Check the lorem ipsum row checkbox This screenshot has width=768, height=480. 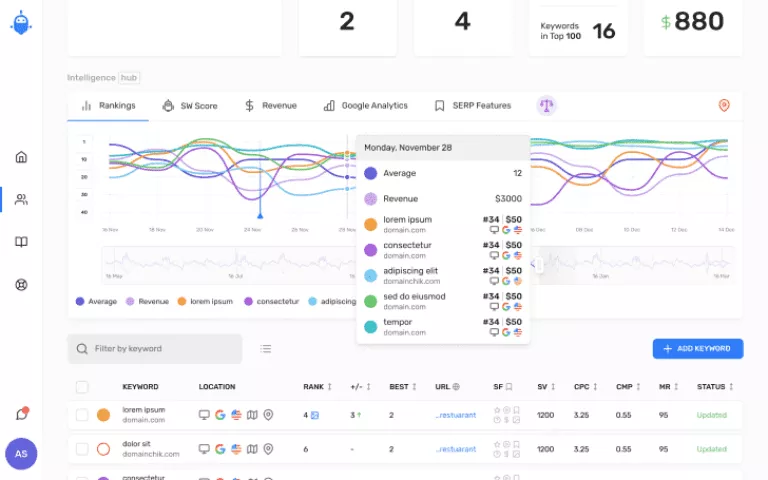[x=82, y=415]
